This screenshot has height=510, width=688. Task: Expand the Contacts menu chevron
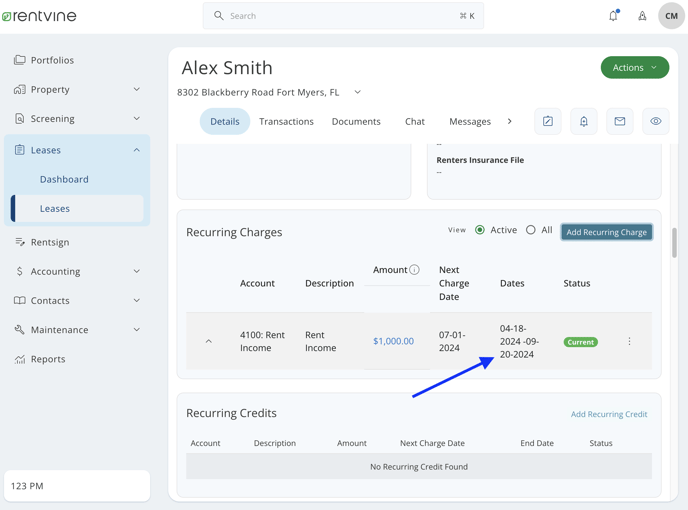137,300
